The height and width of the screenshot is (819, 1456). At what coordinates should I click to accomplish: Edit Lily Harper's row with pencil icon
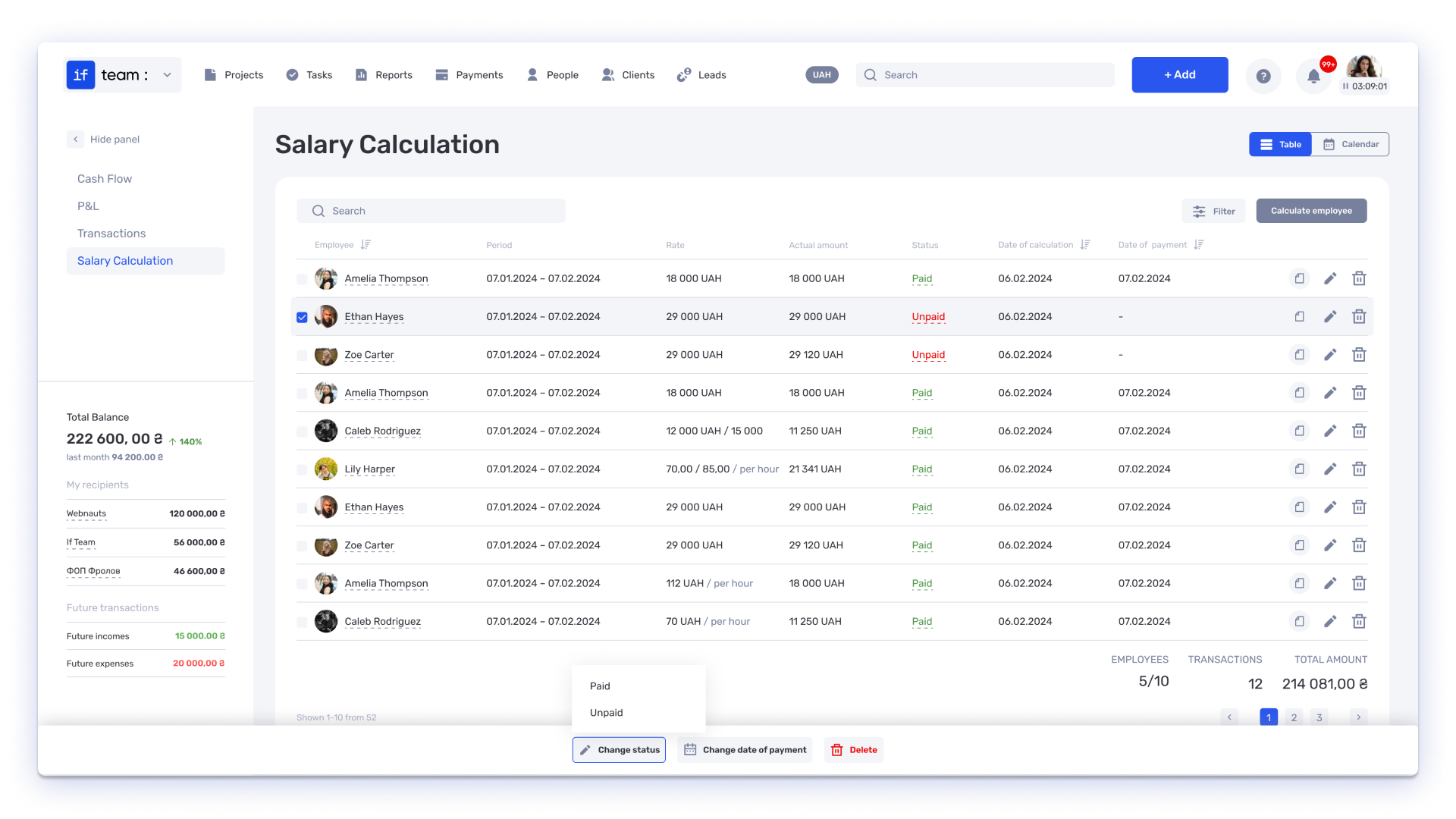tap(1330, 469)
